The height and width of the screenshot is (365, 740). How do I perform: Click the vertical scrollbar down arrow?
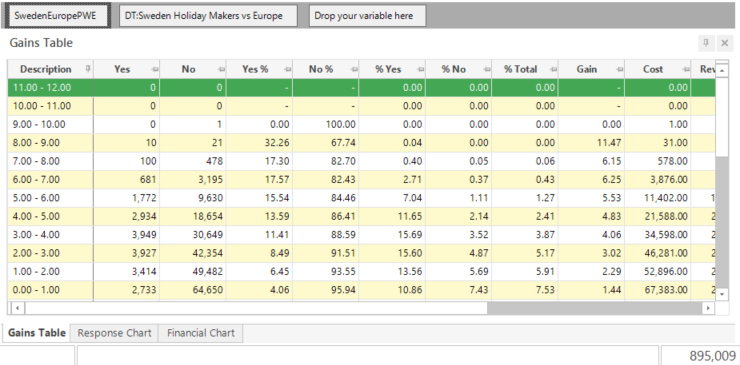722,294
